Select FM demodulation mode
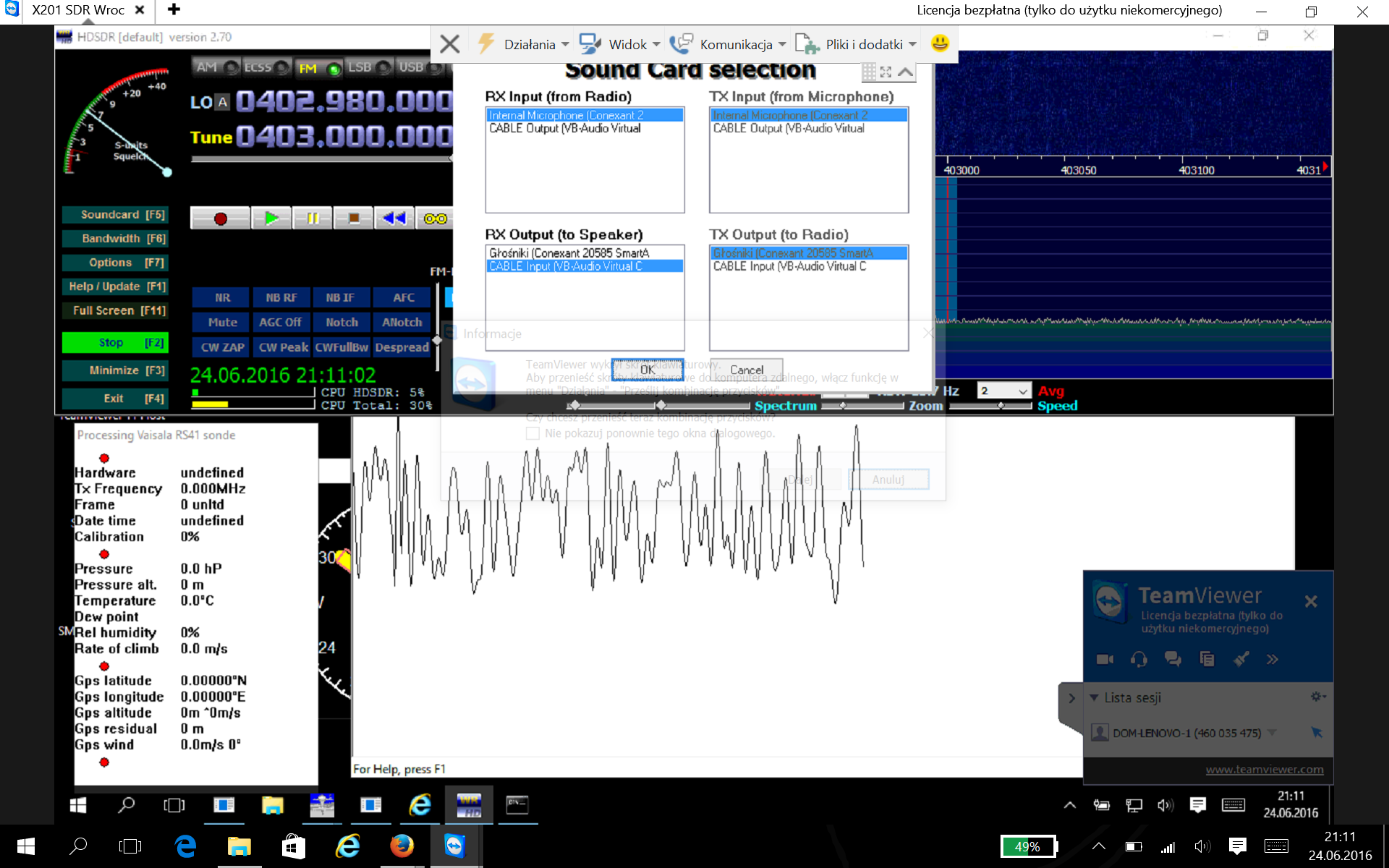The image size is (1389, 868). pyautogui.click(x=318, y=68)
